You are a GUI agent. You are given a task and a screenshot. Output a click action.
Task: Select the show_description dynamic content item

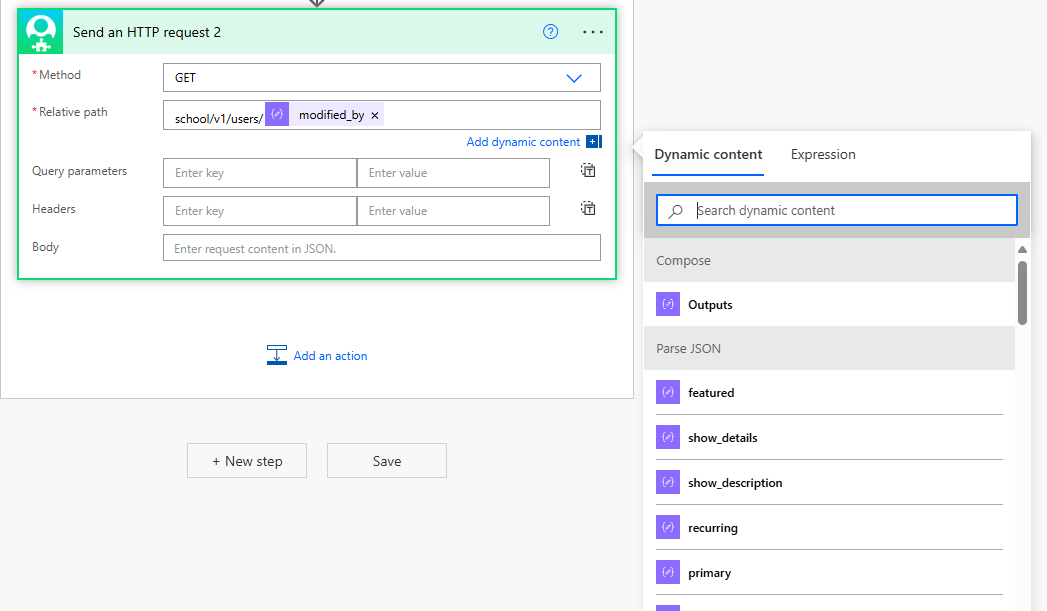(x=829, y=482)
